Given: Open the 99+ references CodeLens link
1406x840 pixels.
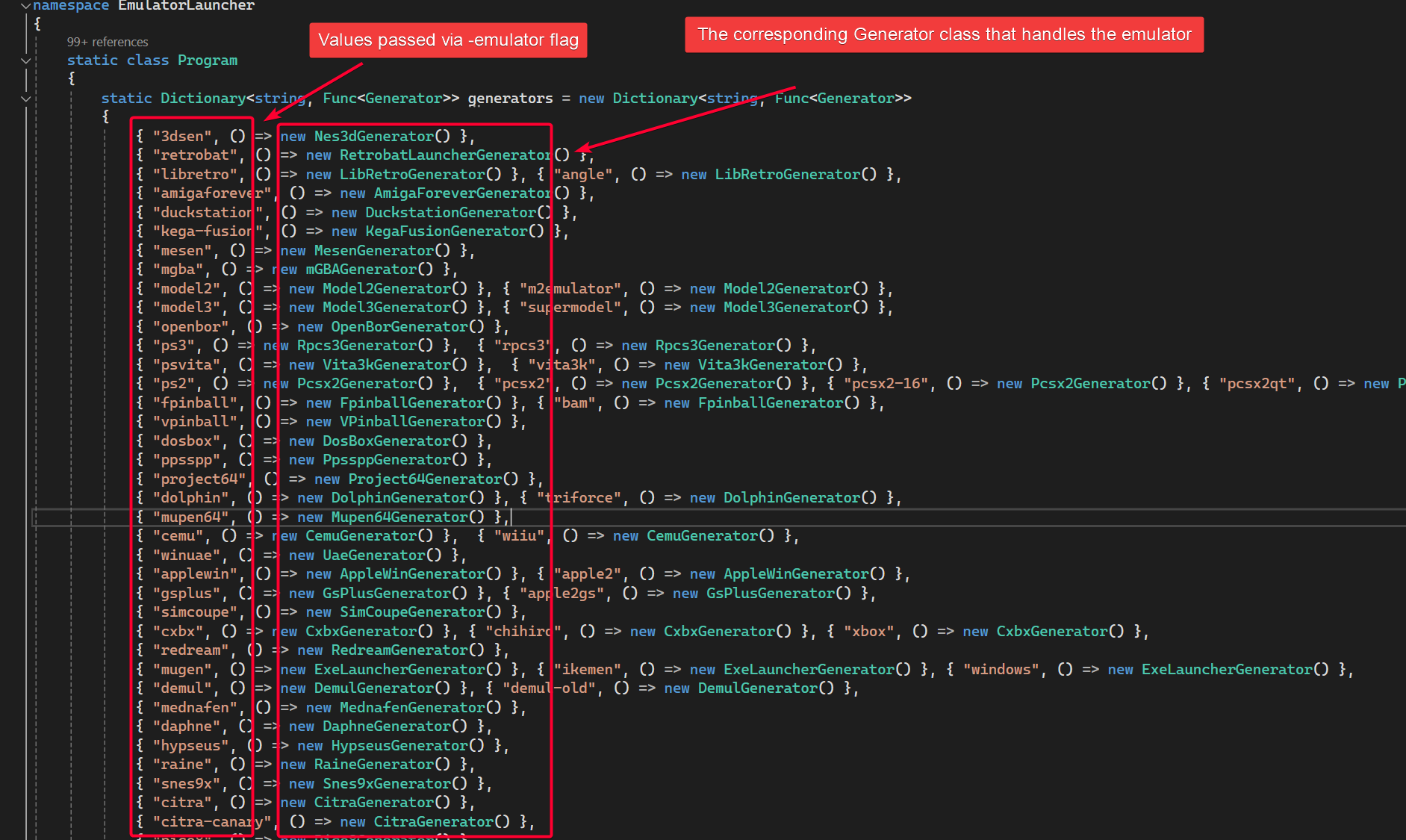Looking at the screenshot, I should click(108, 42).
